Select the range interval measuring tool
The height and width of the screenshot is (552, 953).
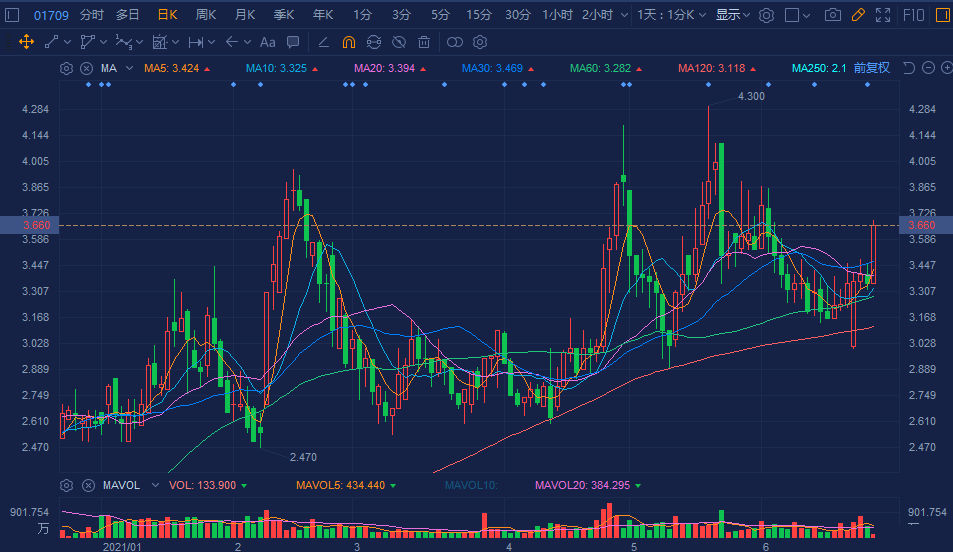click(196, 42)
